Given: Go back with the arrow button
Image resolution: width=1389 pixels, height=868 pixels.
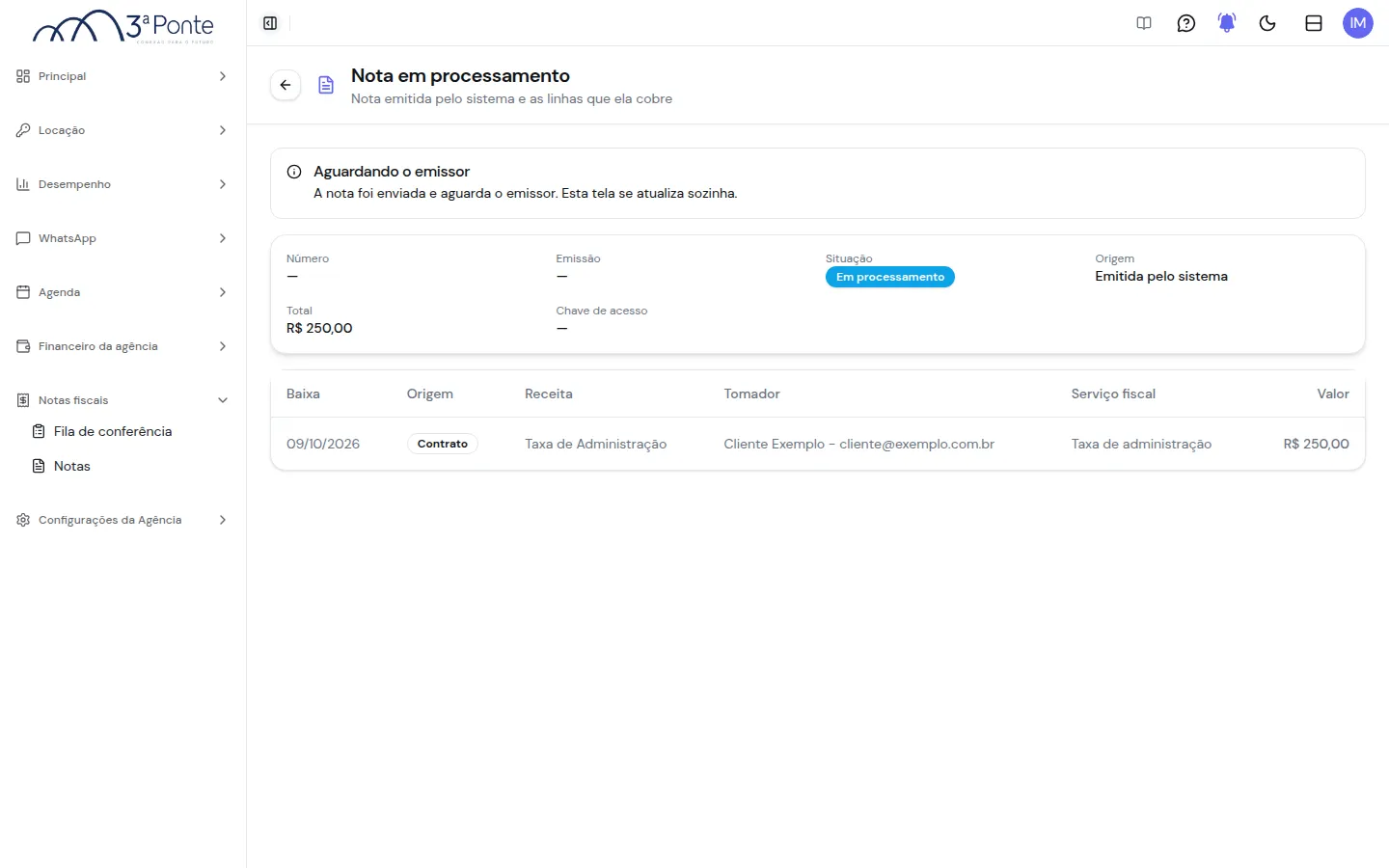Looking at the screenshot, I should click(286, 85).
